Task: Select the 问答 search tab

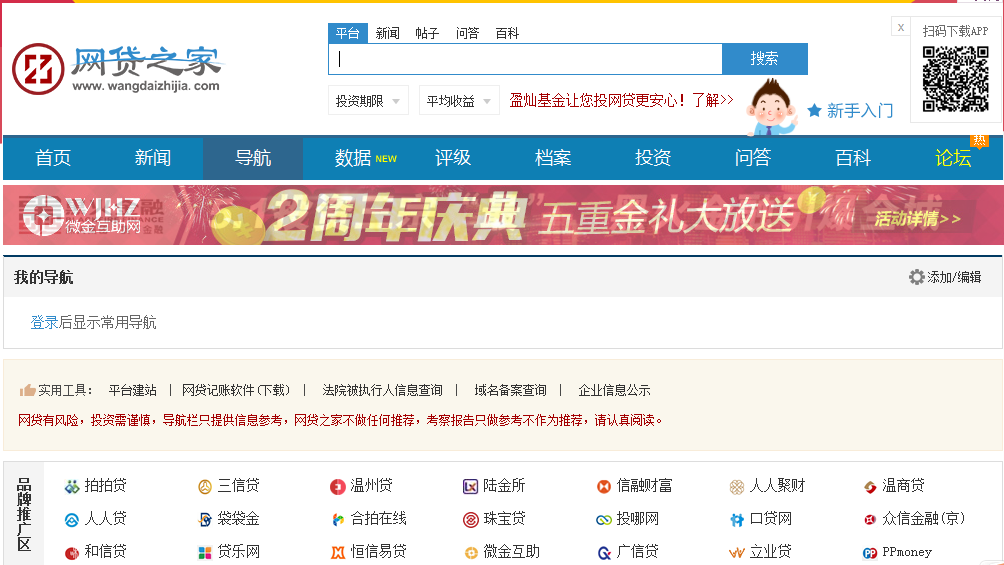Action: (x=467, y=33)
